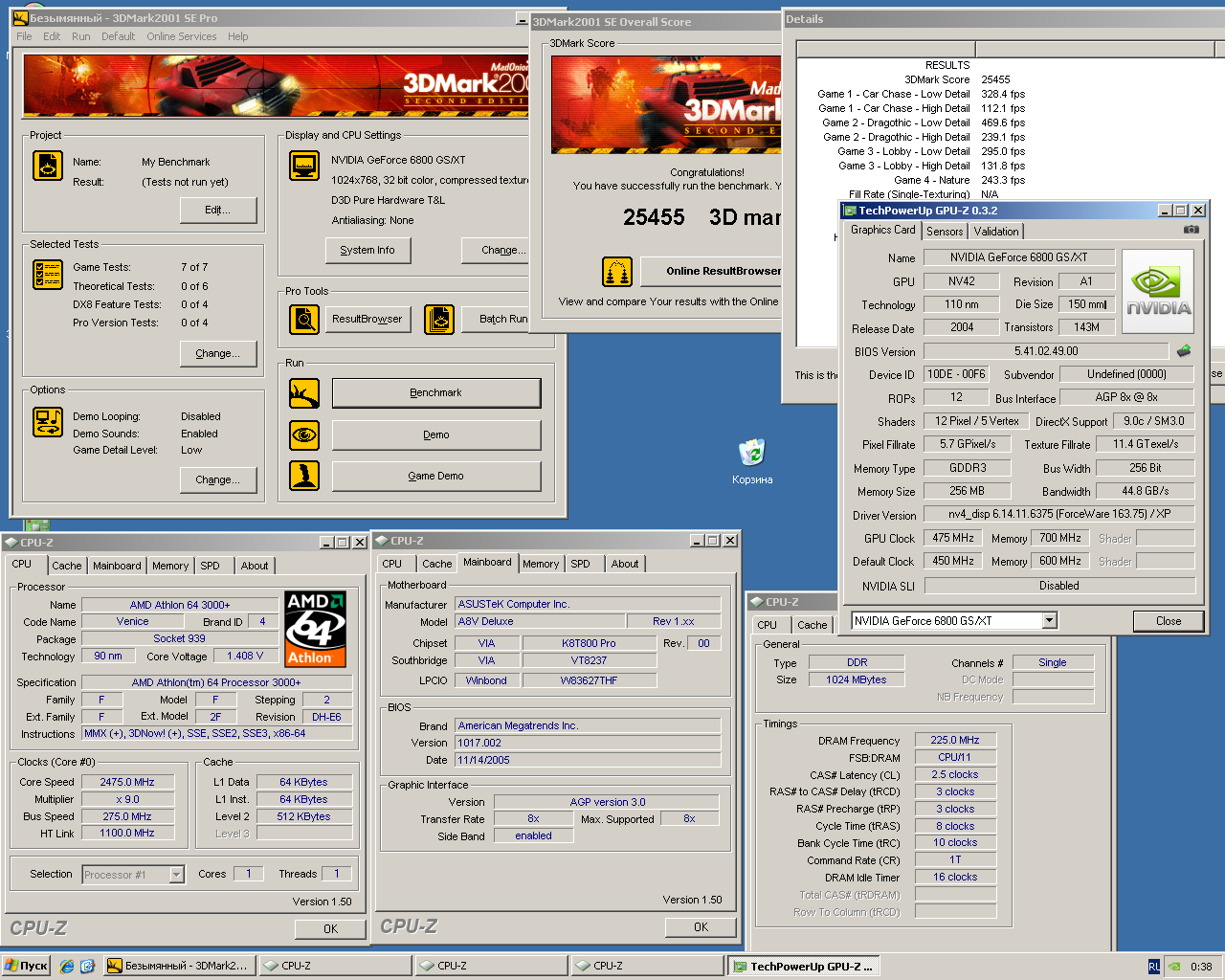Image resolution: width=1225 pixels, height=980 pixels.
Task: Switch to Memory tab in middle CPU-Z window
Action: click(541, 564)
